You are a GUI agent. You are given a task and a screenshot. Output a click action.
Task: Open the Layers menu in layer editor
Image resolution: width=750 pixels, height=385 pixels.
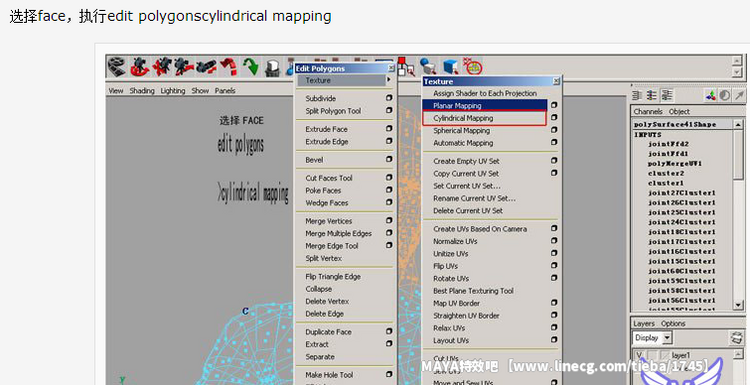click(x=644, y=324)
